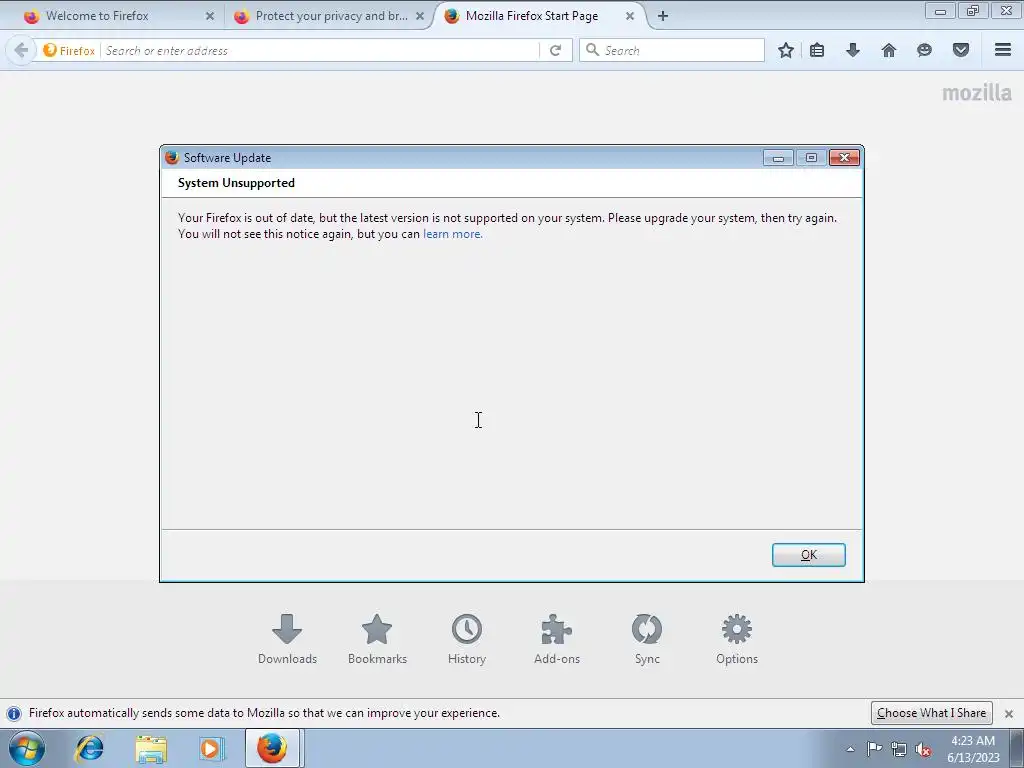Image resolution: width=1024 pixels, height=768 pixels.
Task: Follow the learn more link
Action: pos(453,234)
